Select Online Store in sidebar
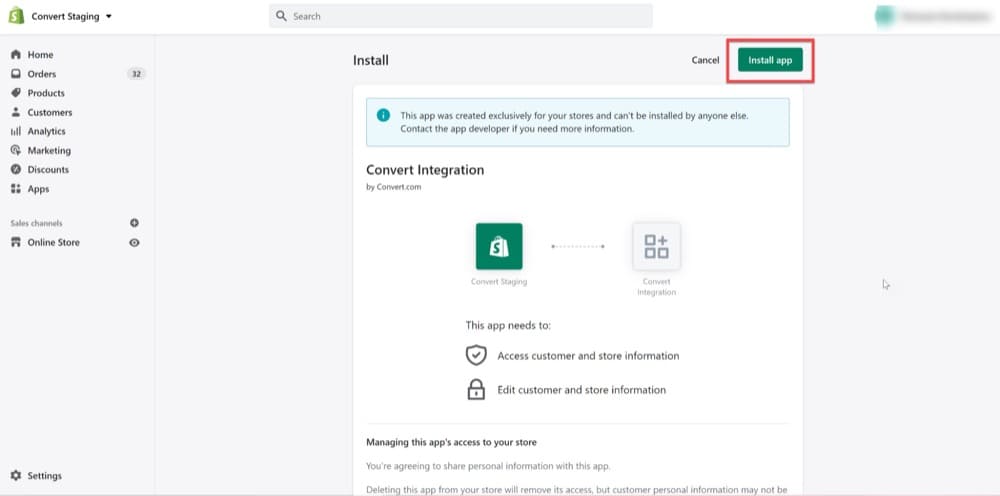The height and width of the screenshot is (496, 1000). [x=54, y=243]
